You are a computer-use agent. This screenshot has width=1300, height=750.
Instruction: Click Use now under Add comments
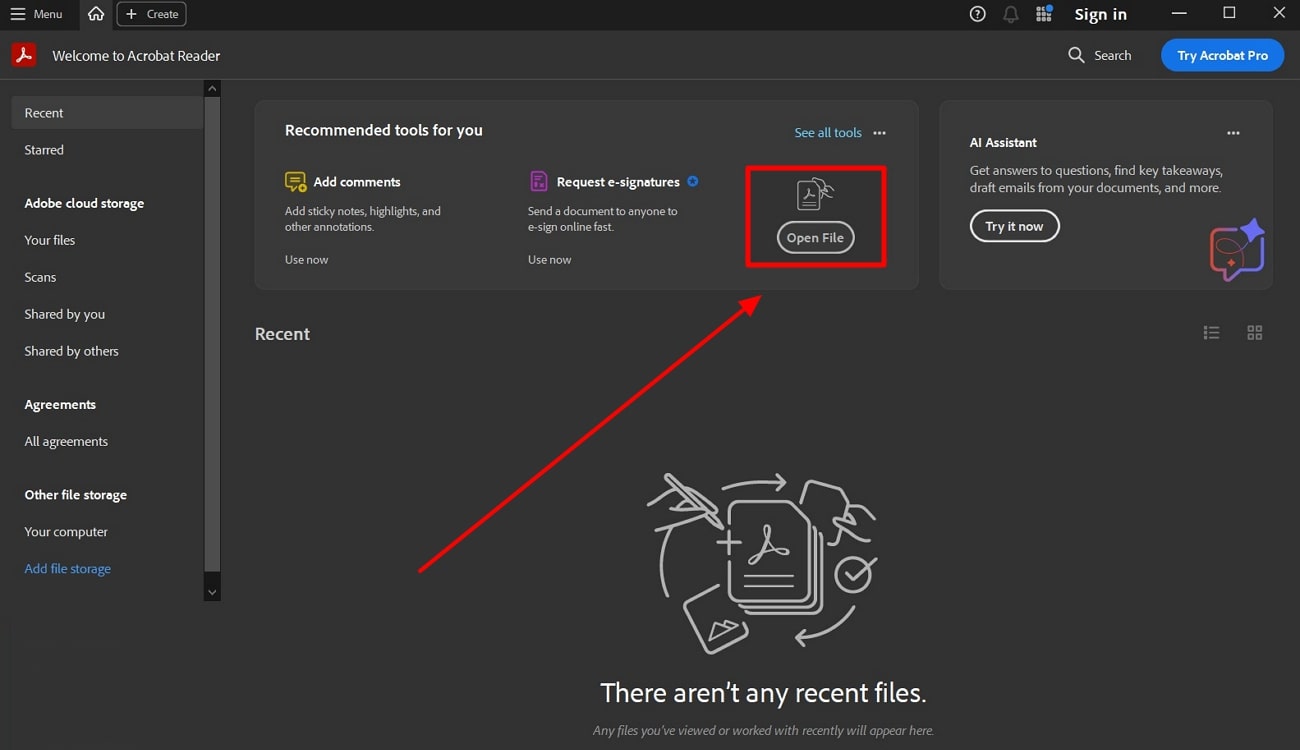tap(306, 259)
